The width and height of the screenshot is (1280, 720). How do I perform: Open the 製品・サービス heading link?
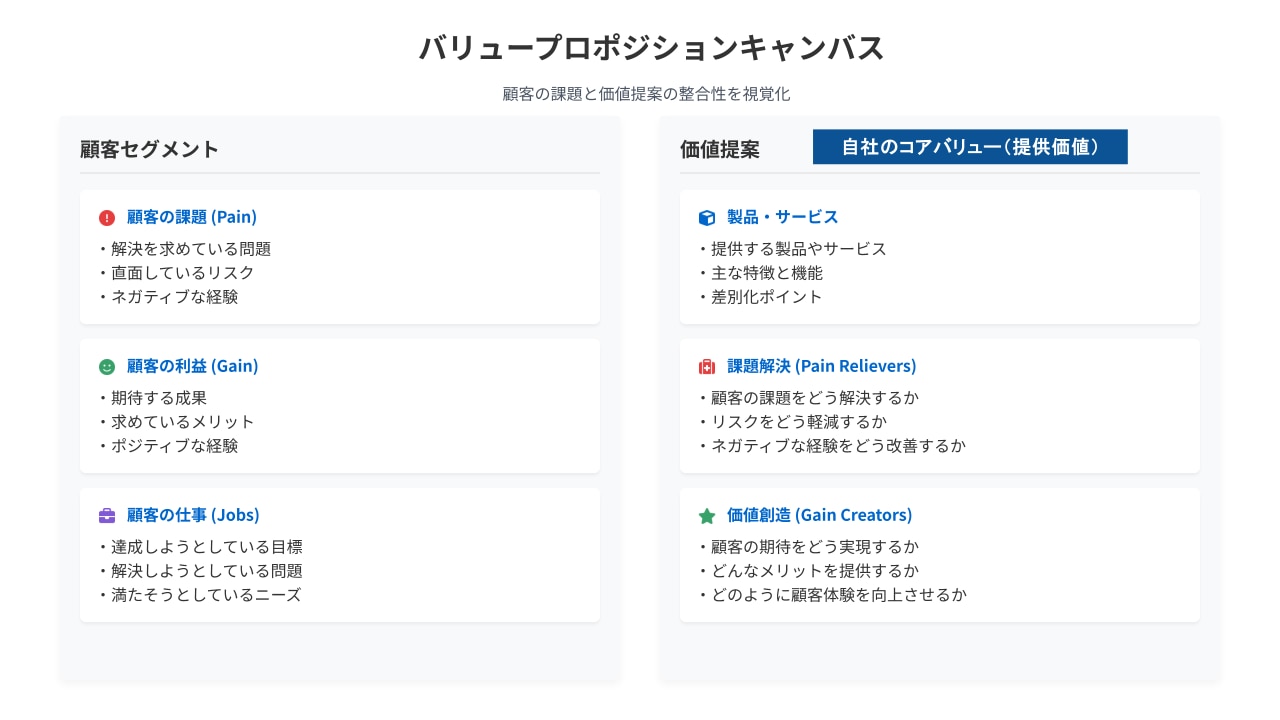point(782,216)
